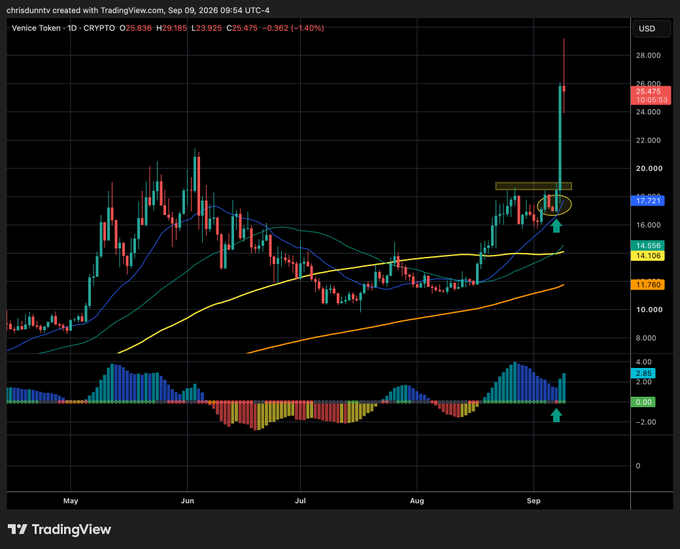Click the 10:05:53 countdown timer label
This screenshot has width=680, height=549.
651,100
